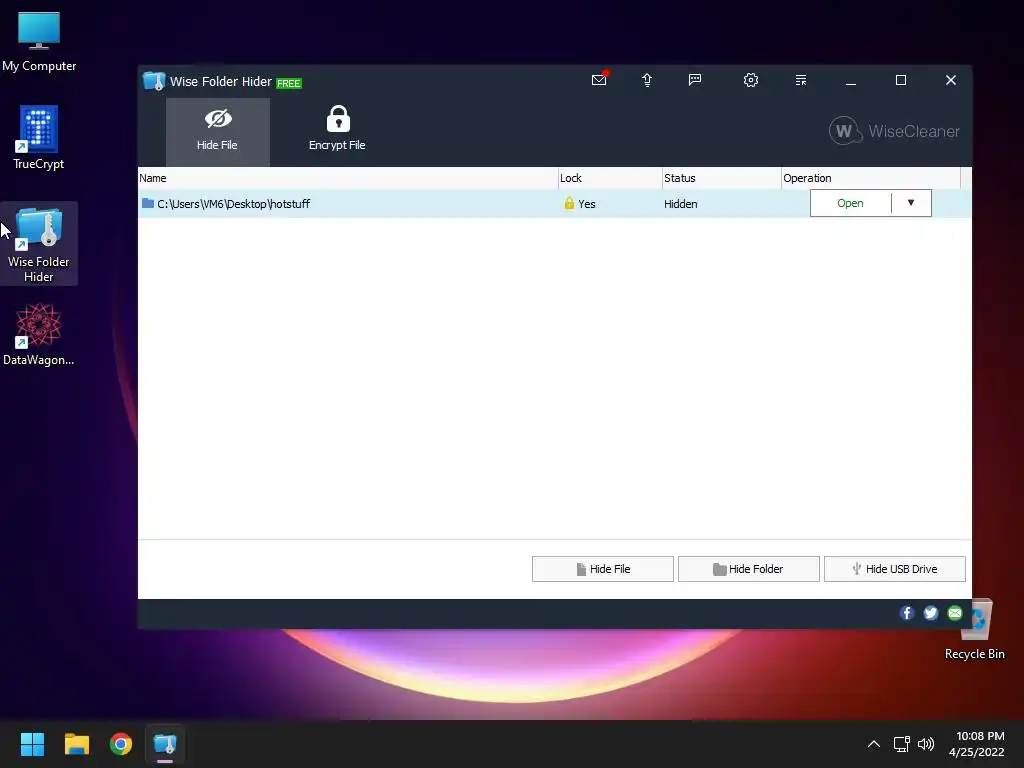Click the Hidden status cell
The width and height of the screenshot is (1024, 768).
coord(680,204)
